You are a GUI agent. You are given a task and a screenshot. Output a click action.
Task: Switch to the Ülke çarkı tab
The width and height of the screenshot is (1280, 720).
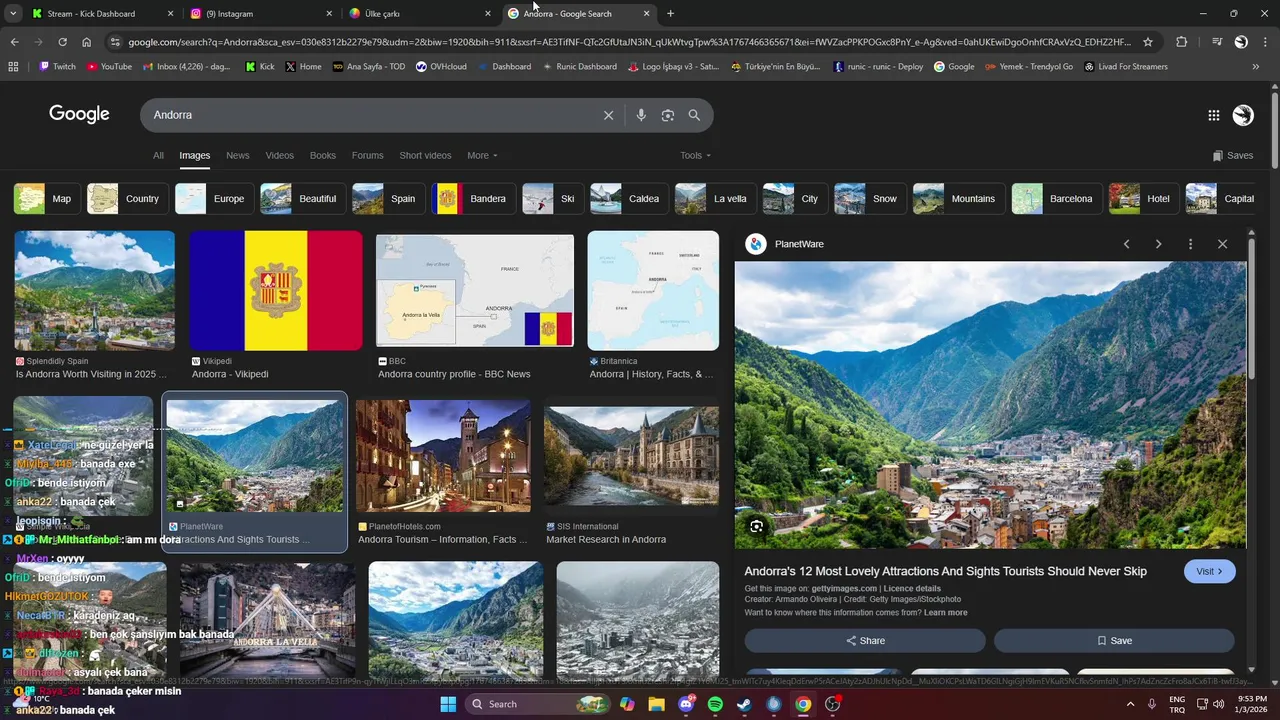[x=420, y=14]
